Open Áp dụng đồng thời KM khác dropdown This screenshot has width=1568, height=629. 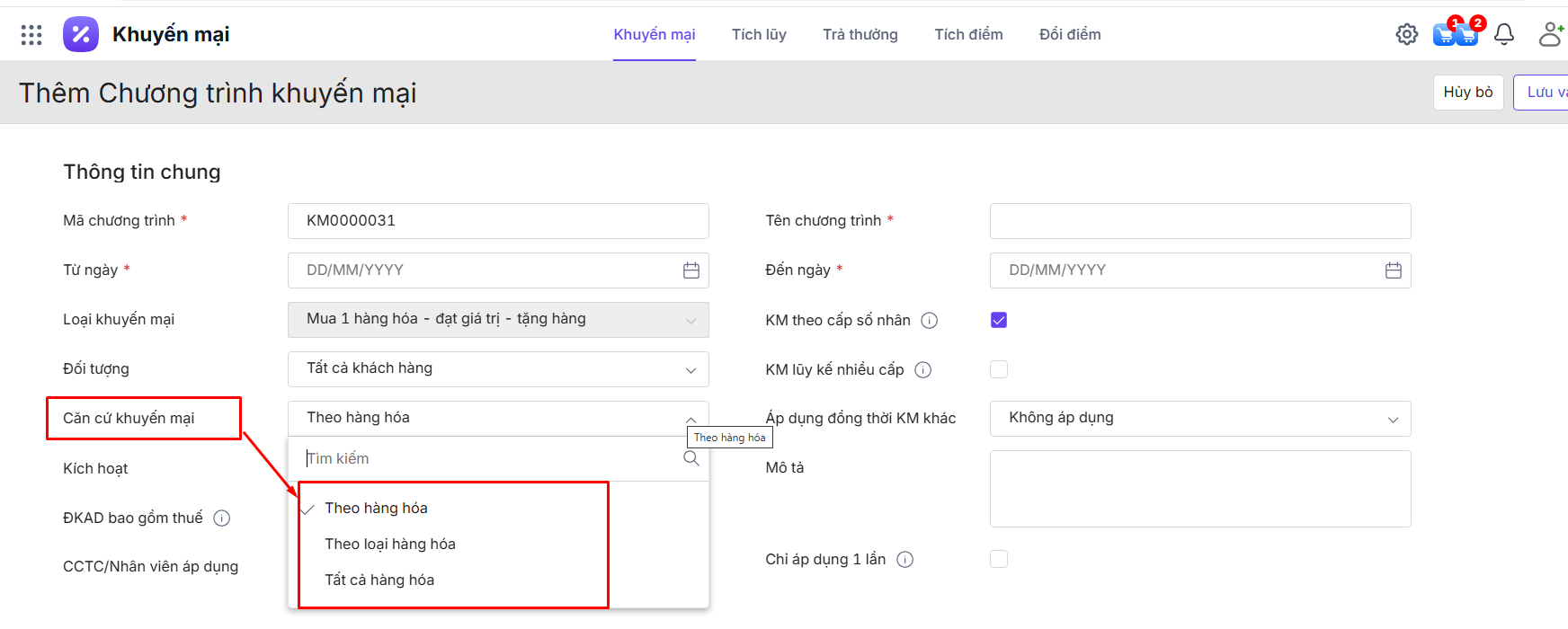point(1199,419)
